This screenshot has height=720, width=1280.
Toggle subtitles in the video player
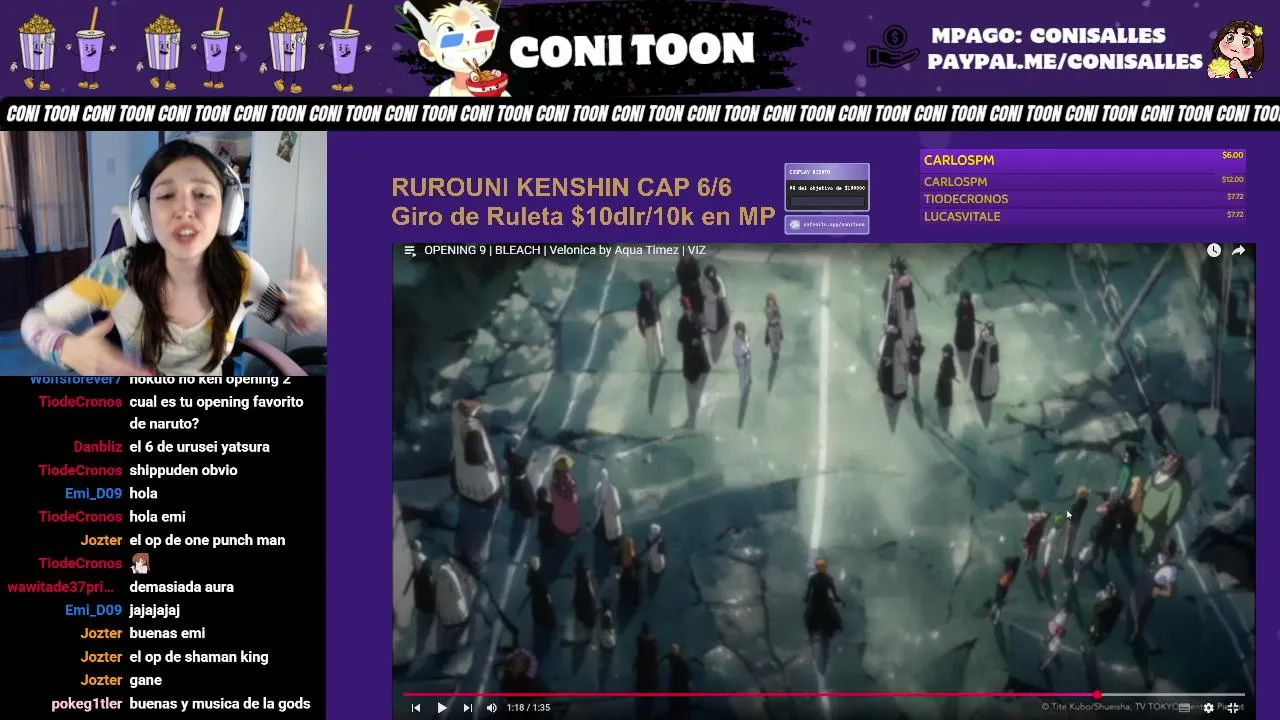1184,708
